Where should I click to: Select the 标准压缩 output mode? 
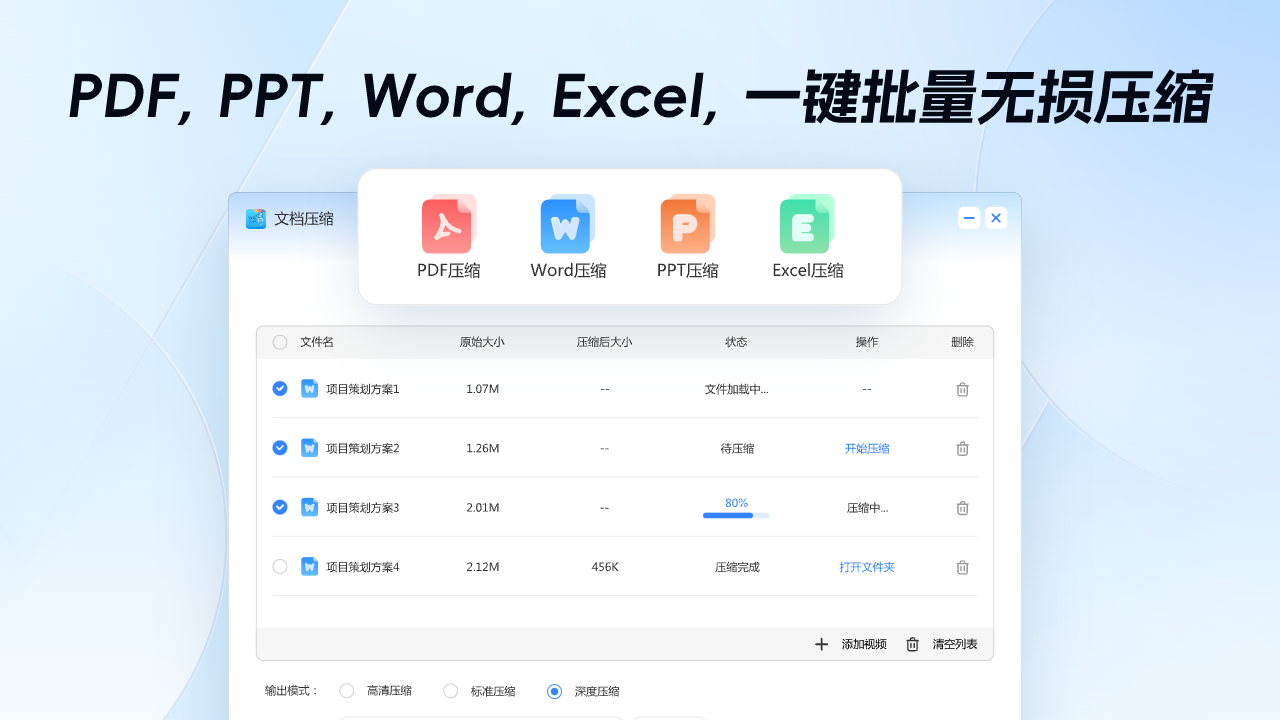[451, 690]
